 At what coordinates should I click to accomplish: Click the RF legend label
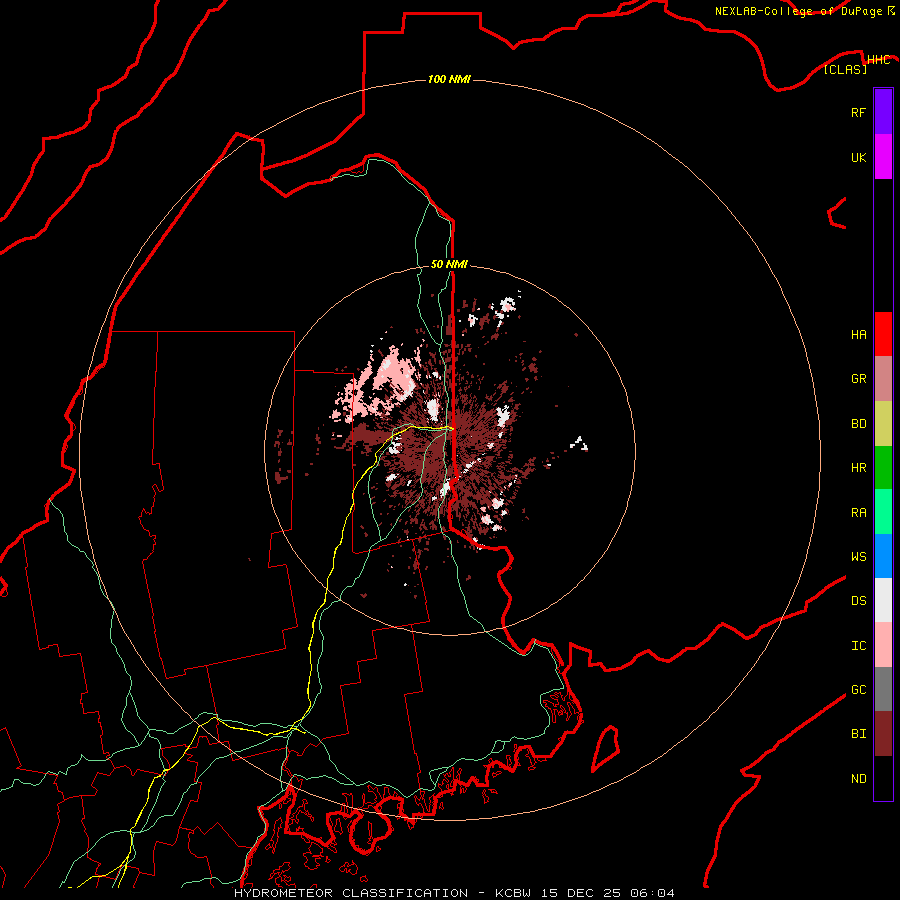coord(858,112)
